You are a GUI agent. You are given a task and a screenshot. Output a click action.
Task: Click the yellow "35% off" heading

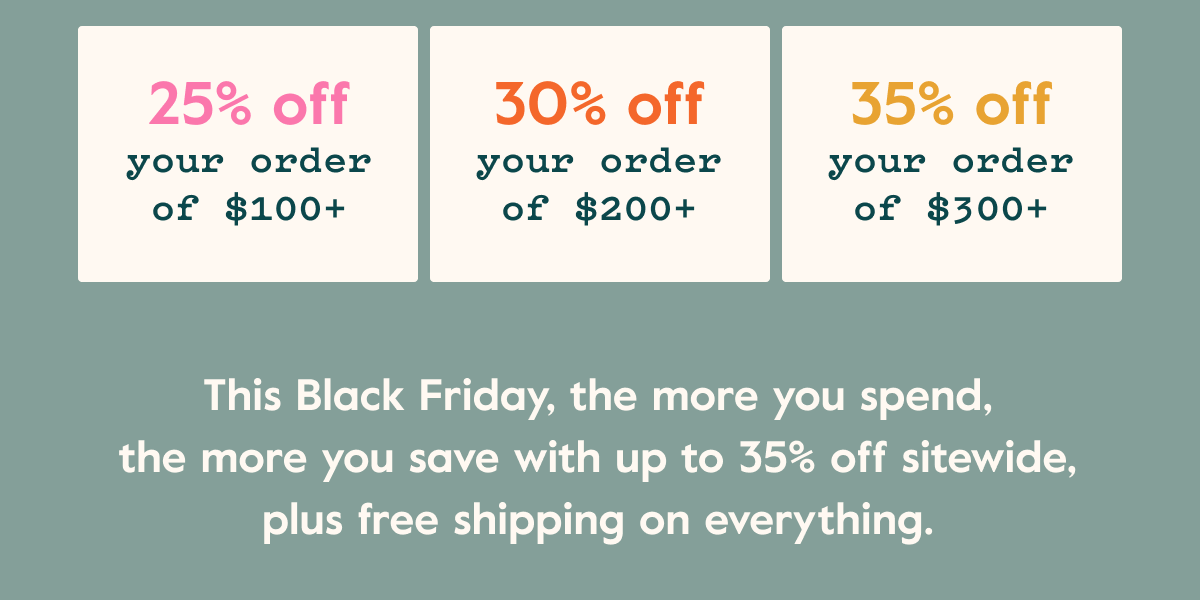point(952,104)
